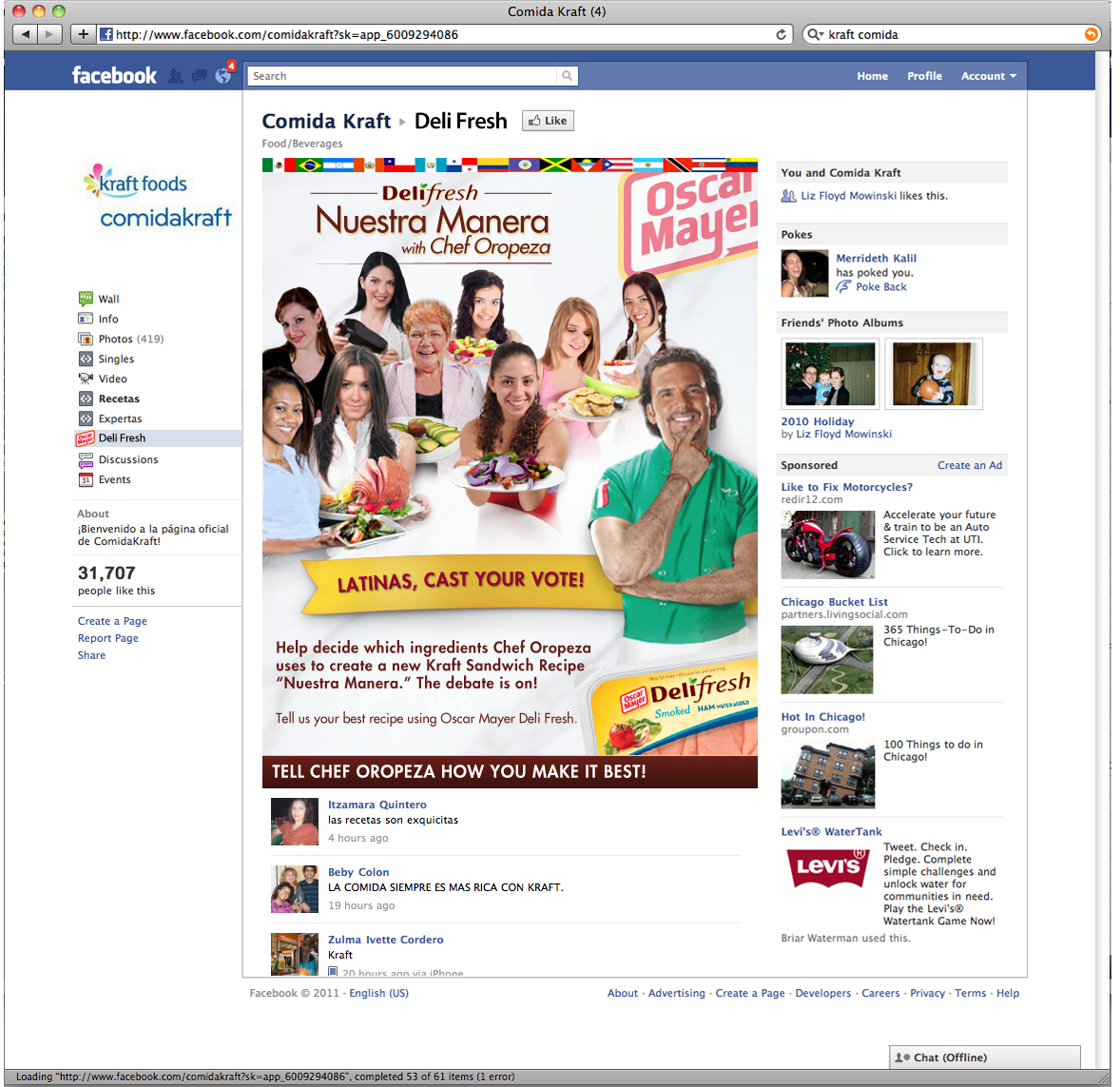
Task: Open the Chat (Offline) bar
Action: click(x=984, y=1058)
